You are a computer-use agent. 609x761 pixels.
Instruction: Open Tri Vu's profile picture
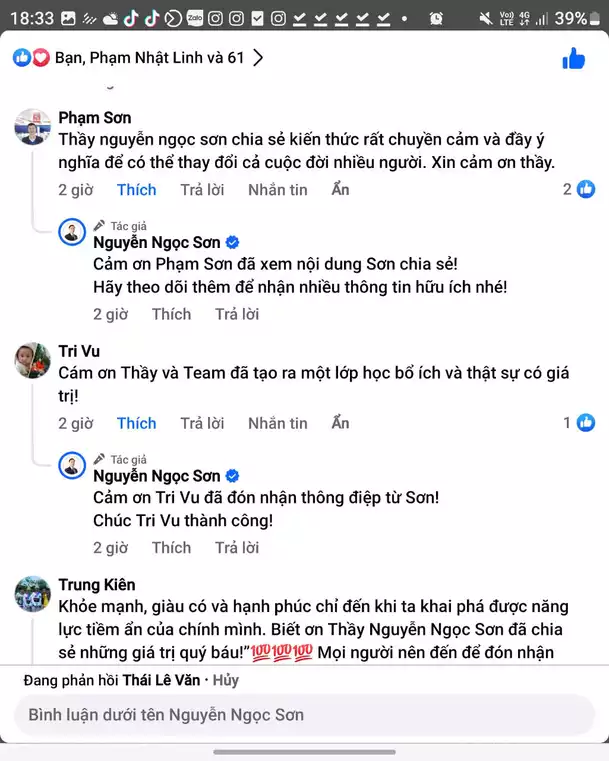[32, 360]
